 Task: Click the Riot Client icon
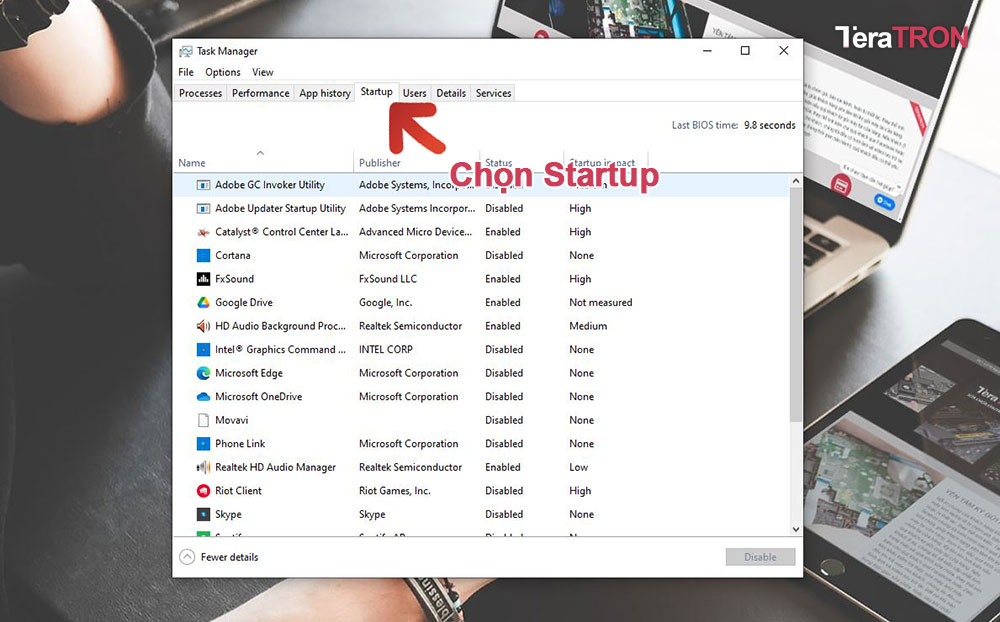coord(203,491)
